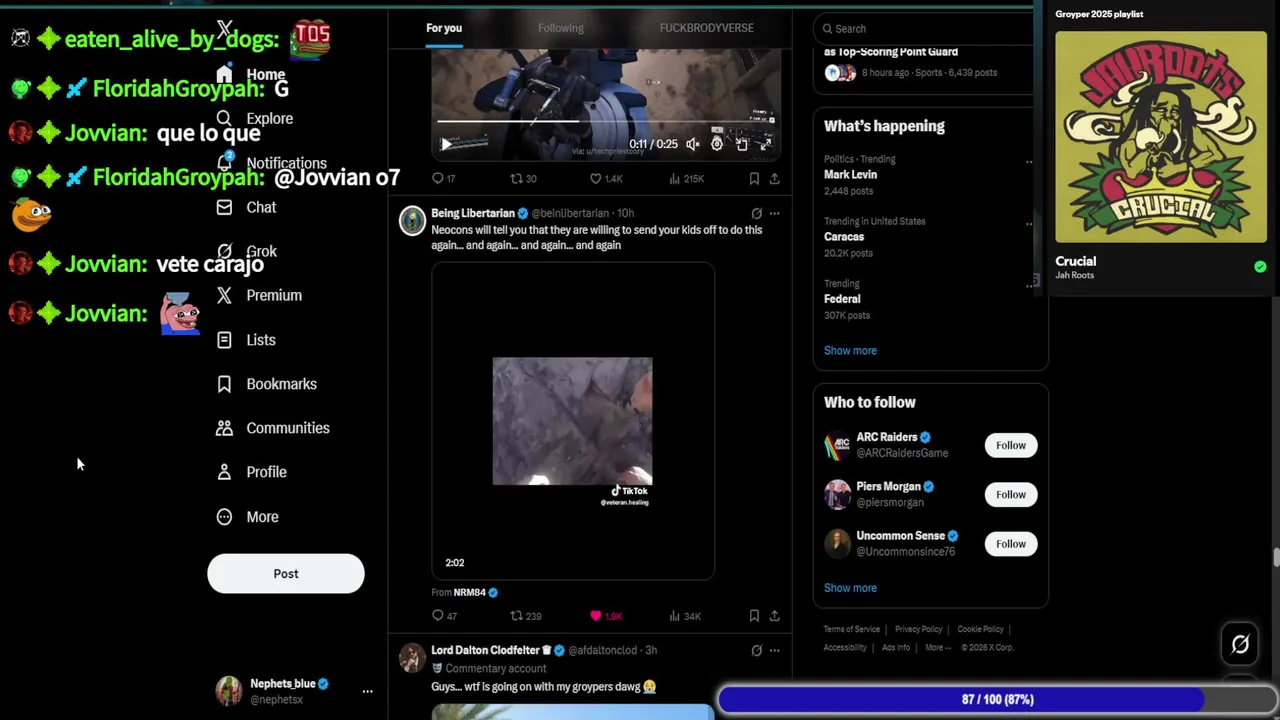
Task: Open the Terms of Service link
Action: point(852,629)
